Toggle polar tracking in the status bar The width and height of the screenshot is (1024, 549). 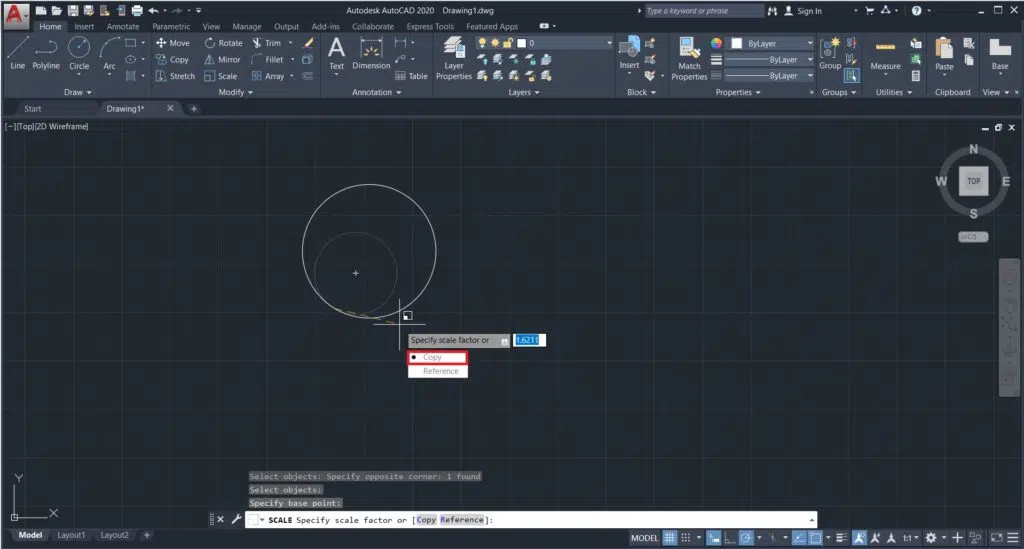(746, 538)
